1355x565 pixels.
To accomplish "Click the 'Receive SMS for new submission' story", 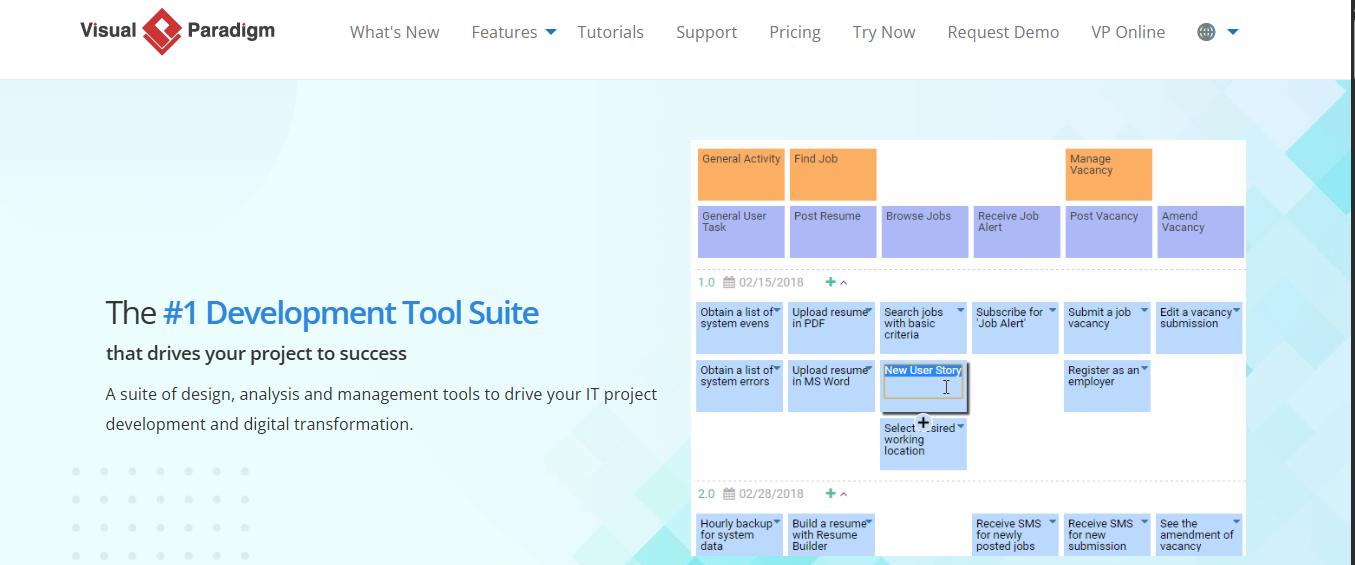I will [x=1107, y=535].
